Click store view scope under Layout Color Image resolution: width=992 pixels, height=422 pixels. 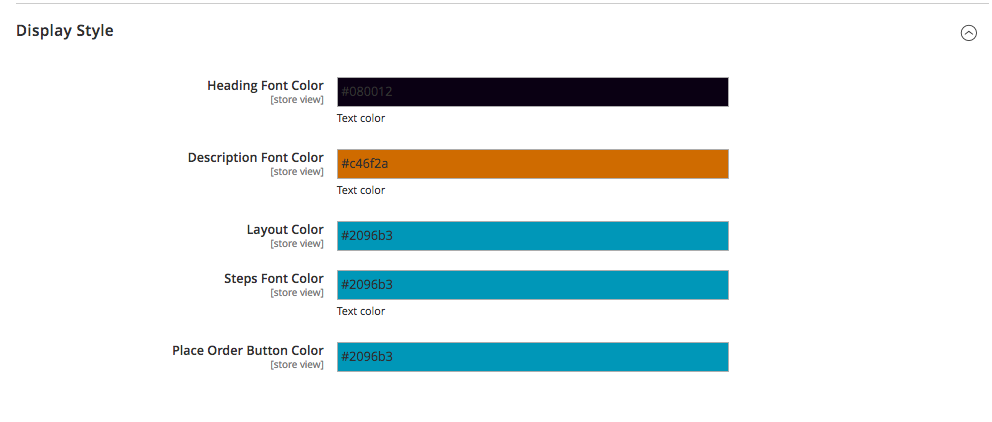pos(297,244)
